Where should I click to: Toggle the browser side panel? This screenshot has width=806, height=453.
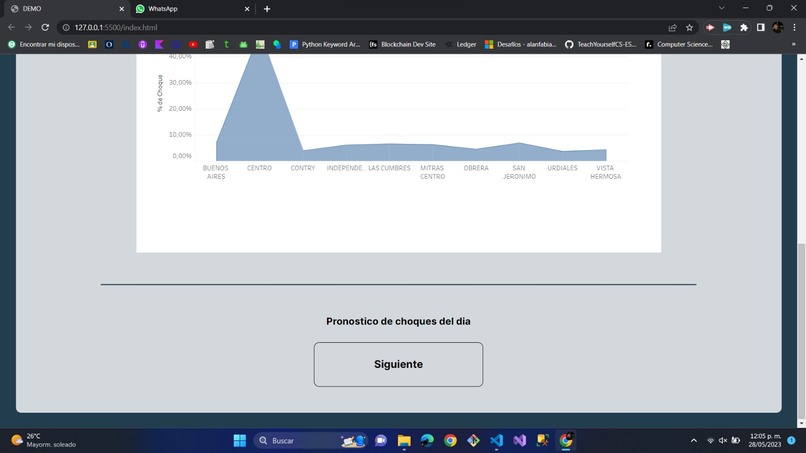[x=761, y=27]
